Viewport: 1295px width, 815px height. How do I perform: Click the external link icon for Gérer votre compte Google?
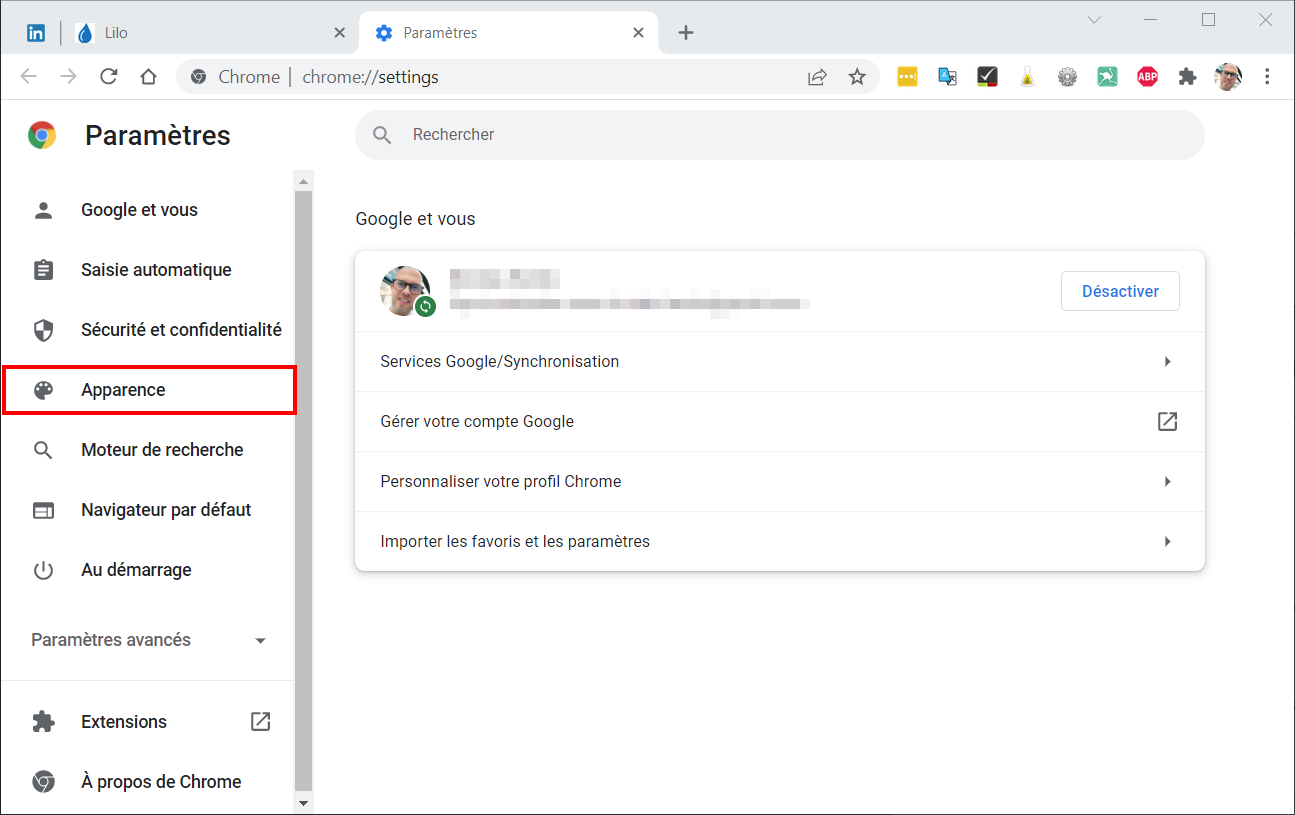[1167, 421]
